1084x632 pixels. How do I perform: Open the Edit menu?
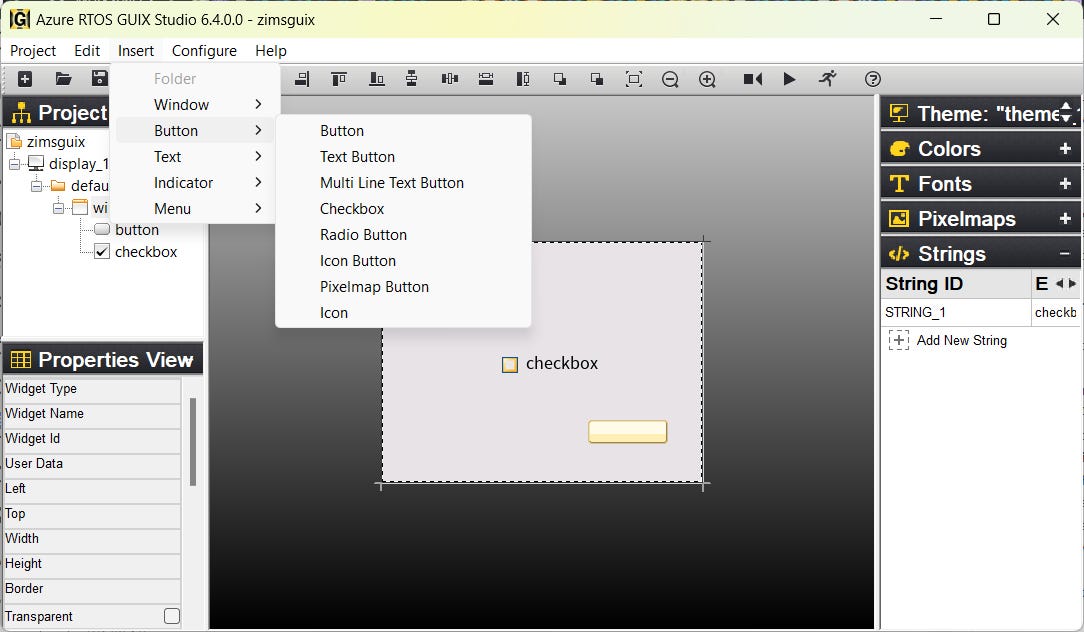tap(87, 50)
